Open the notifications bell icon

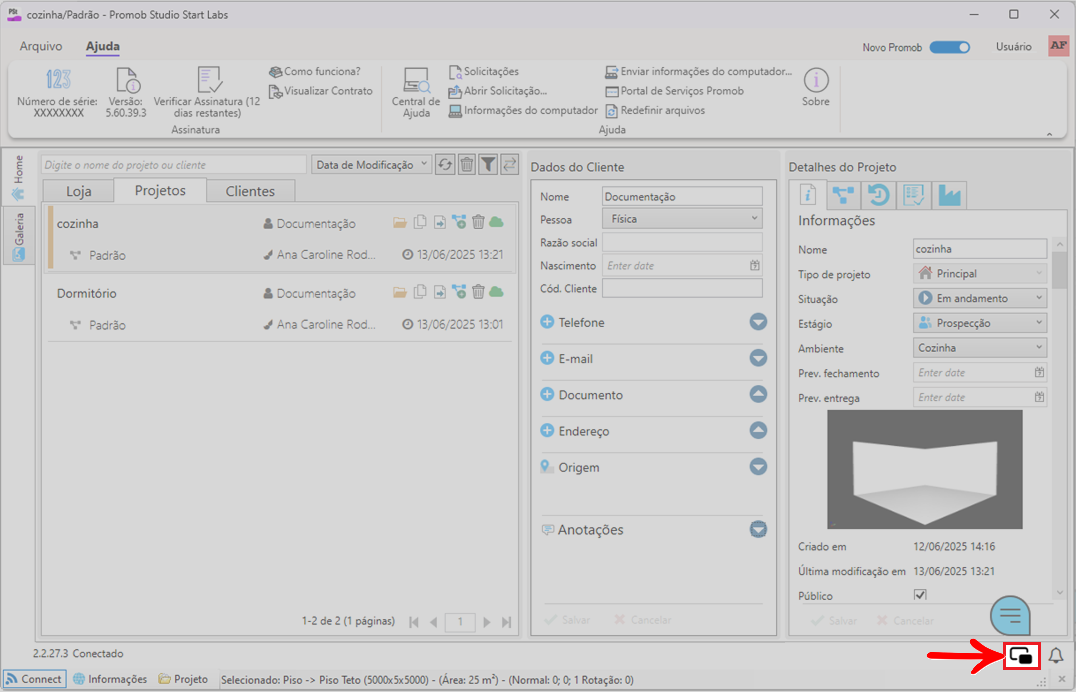pos(1056,656)
